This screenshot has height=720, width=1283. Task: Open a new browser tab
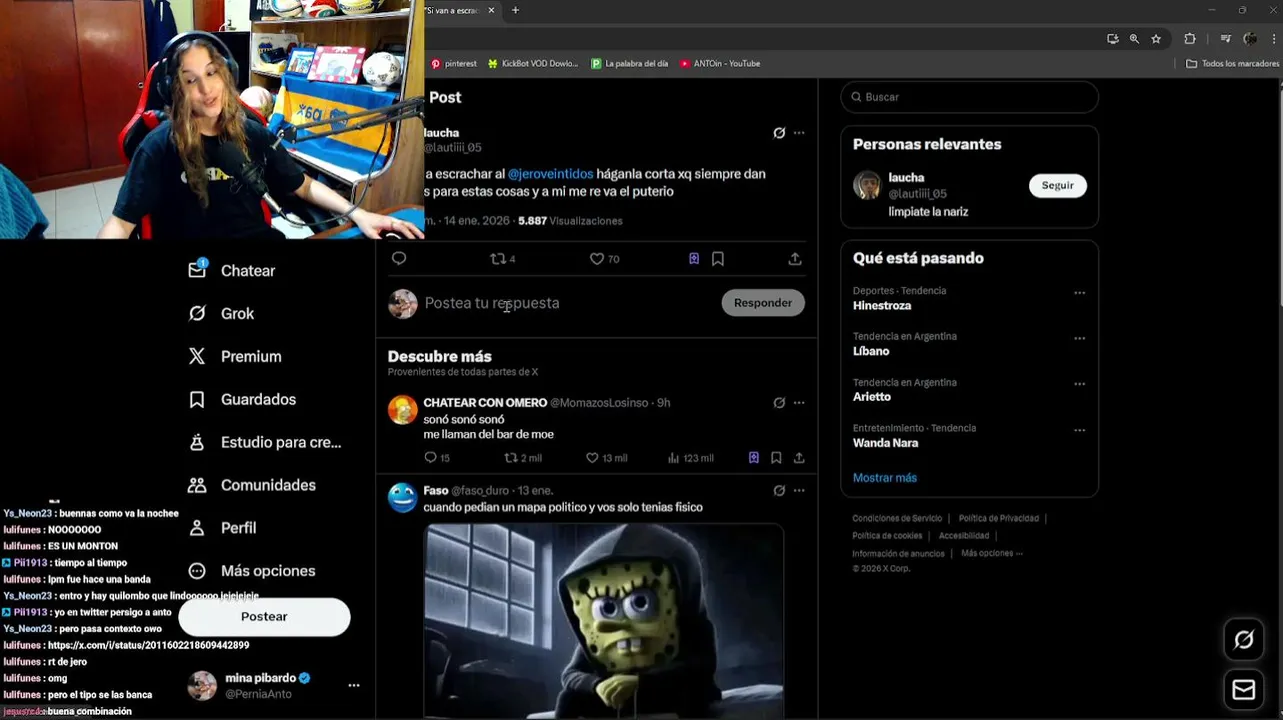point(516,11)
